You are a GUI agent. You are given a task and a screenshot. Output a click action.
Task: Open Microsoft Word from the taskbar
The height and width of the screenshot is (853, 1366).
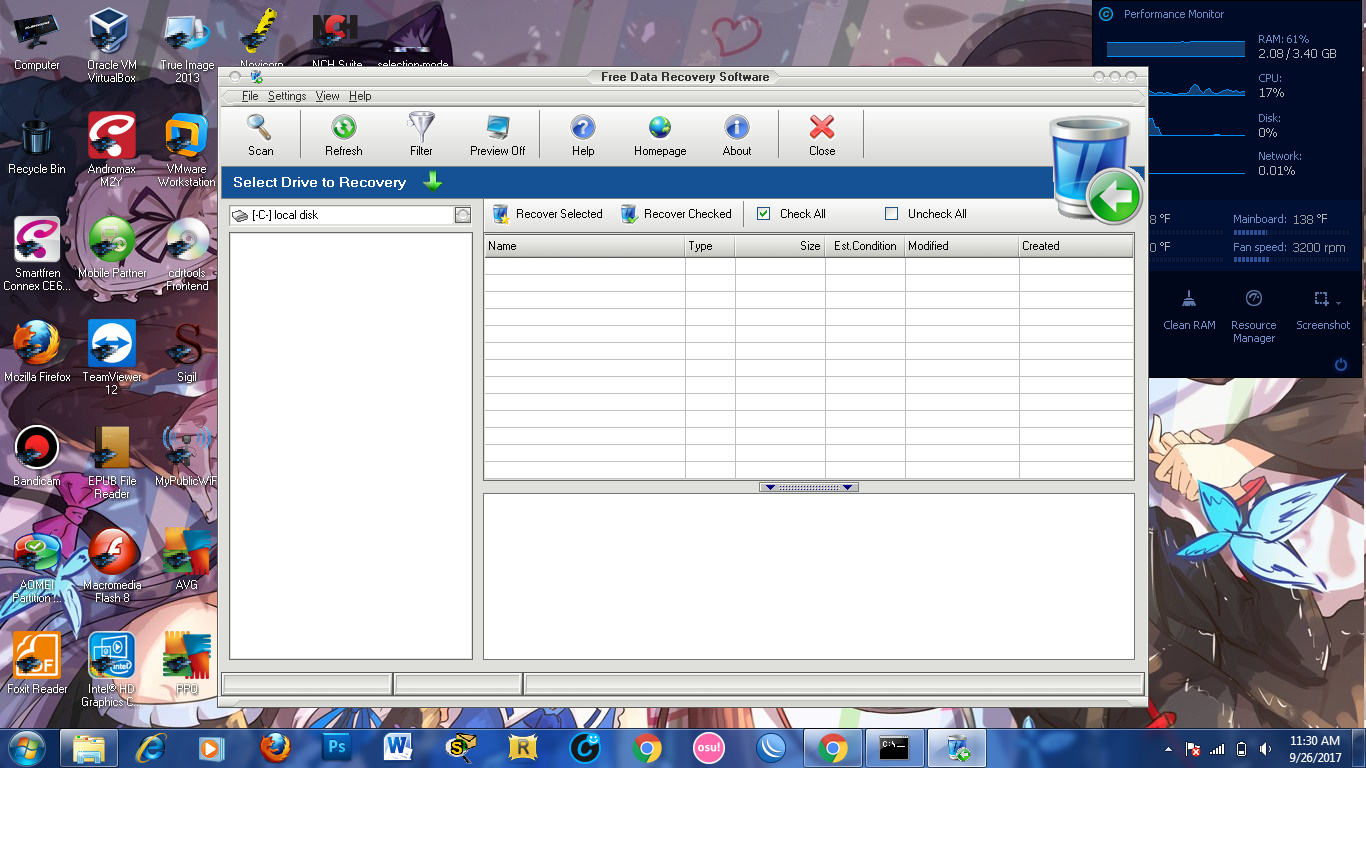click(x=398, y=748)
